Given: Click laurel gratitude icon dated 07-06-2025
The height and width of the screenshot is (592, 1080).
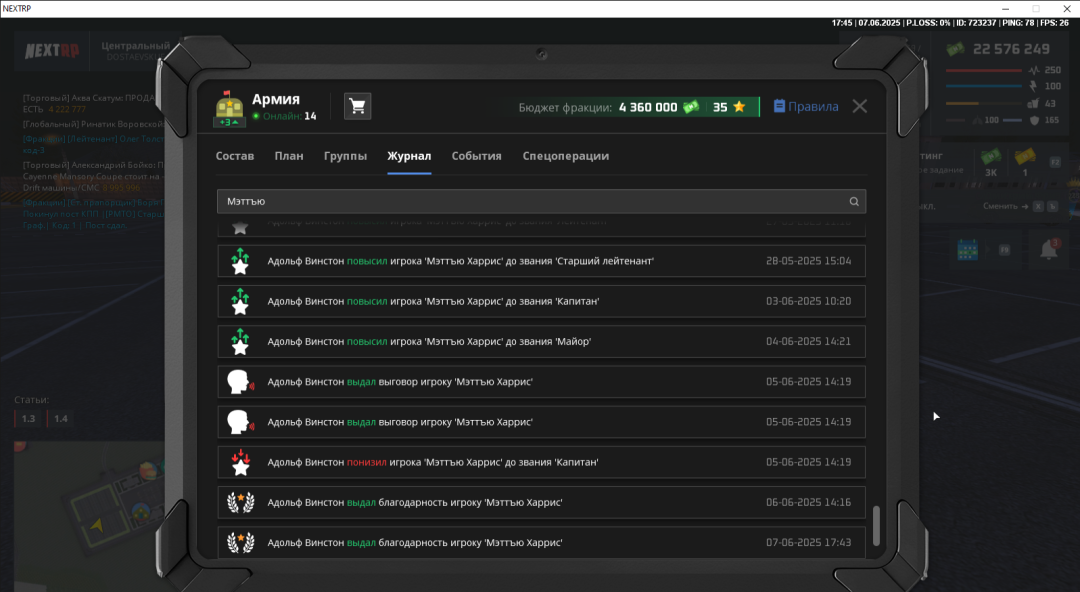Looking at the screenshot, I should pos(239,542).
